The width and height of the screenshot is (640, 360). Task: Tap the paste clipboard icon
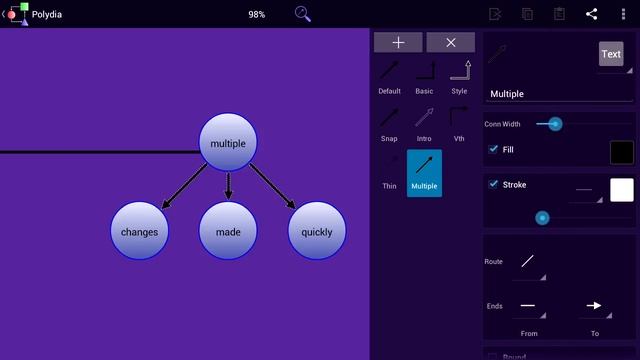click(x=559, y=14)
